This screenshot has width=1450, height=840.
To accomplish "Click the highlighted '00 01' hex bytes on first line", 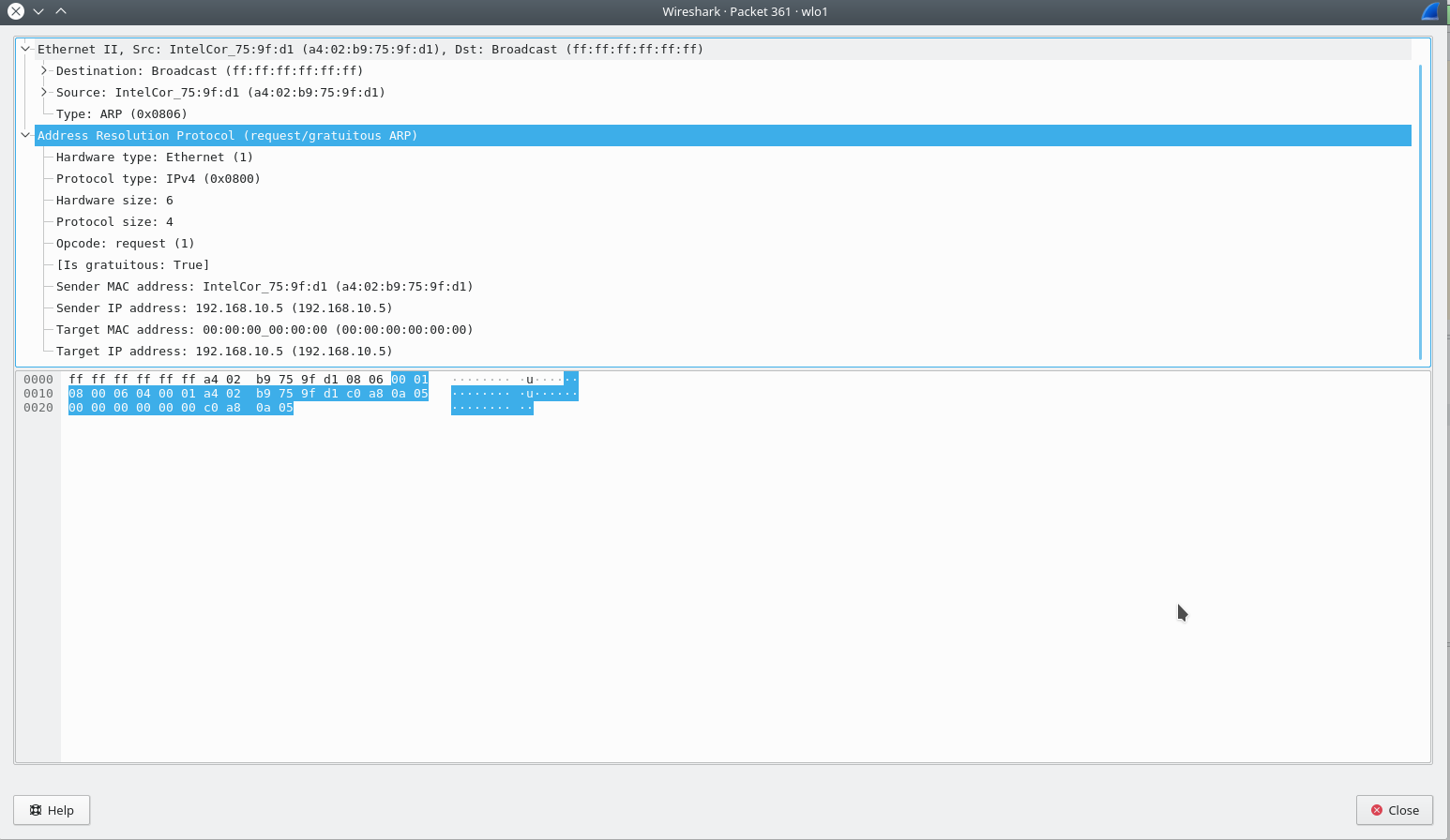I will point(410,380).
